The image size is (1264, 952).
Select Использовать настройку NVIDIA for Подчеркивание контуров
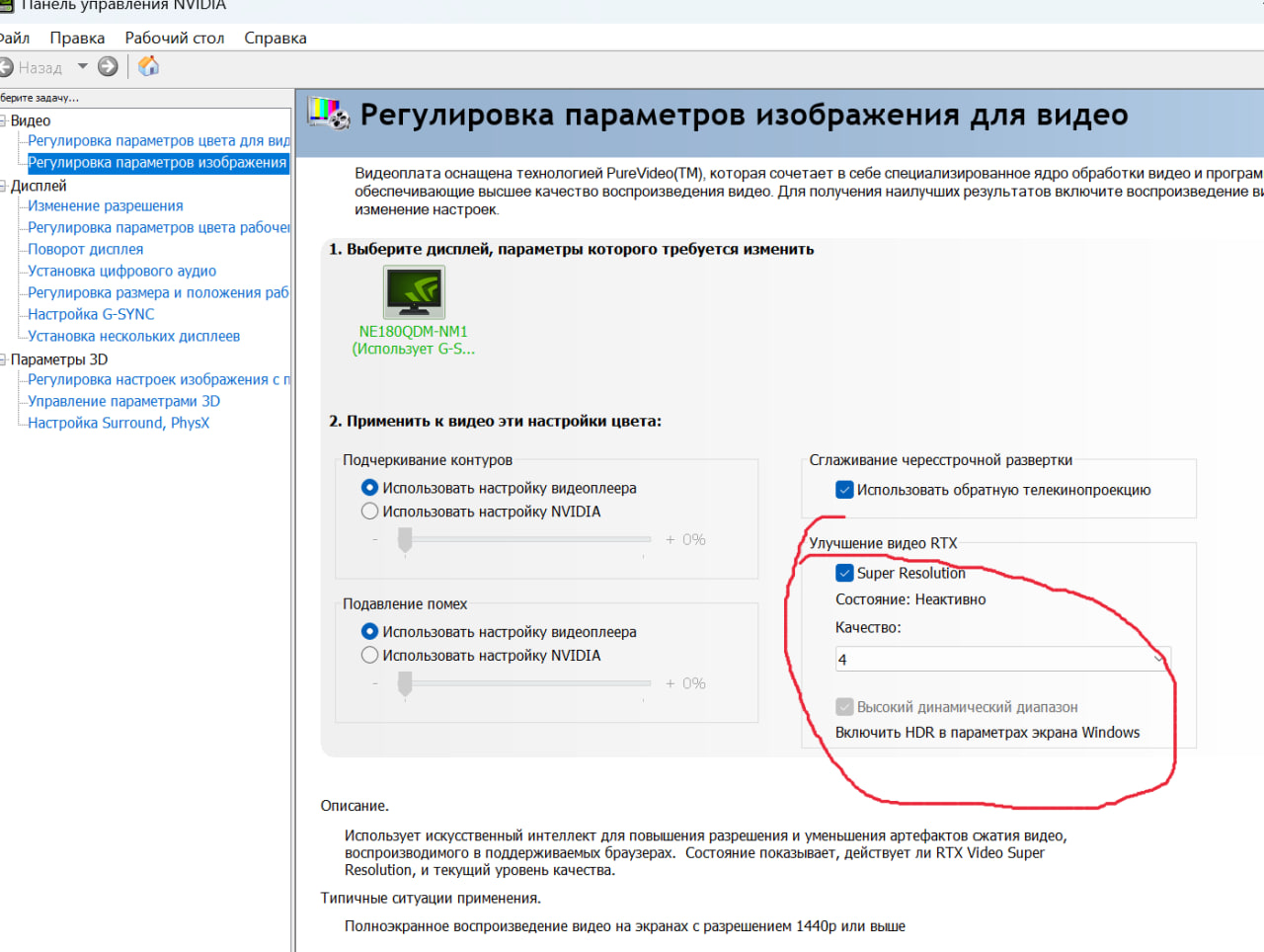[x=369, y=511]
